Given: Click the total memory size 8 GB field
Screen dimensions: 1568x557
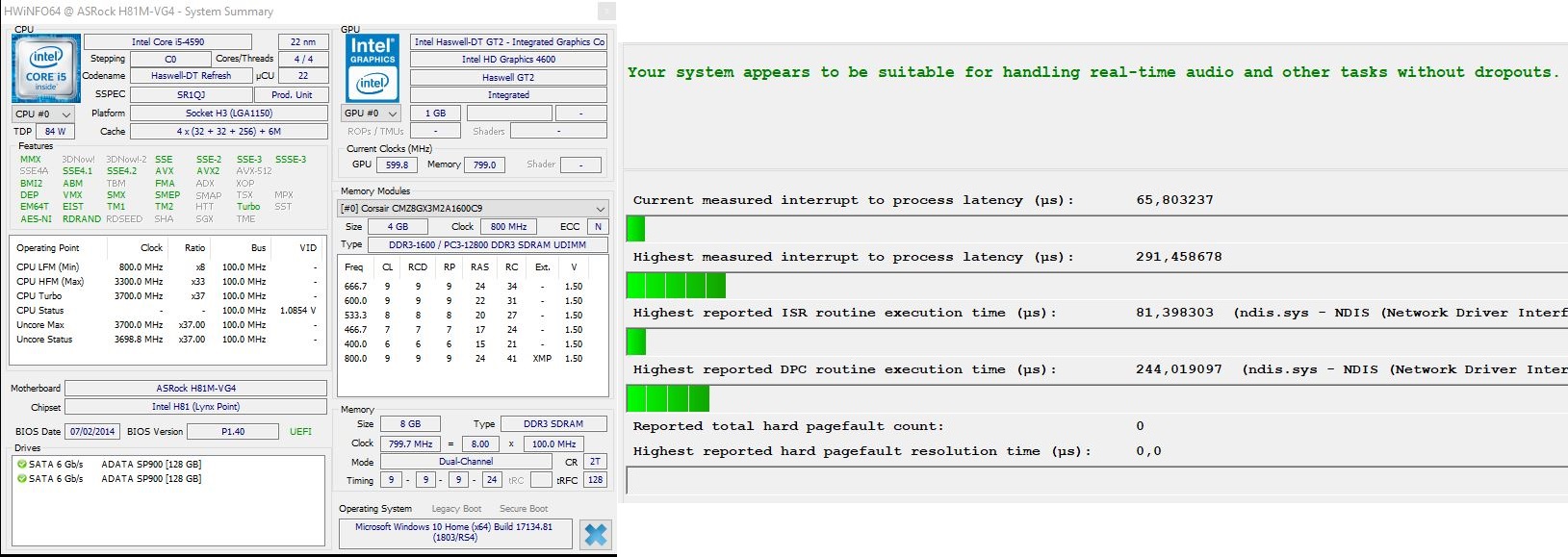Looking at the screenshot, I should [410, 423].
